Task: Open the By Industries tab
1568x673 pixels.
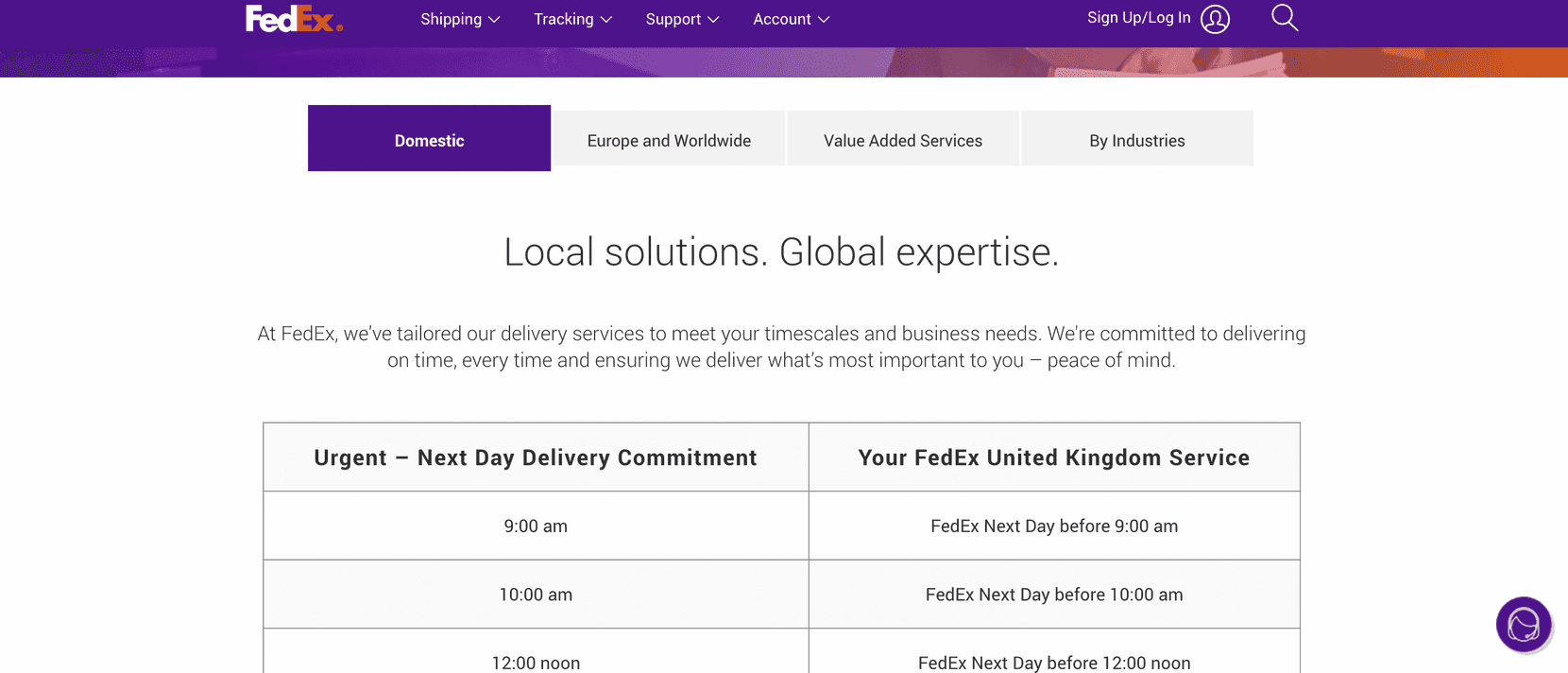Action: tap(1136, 139)
